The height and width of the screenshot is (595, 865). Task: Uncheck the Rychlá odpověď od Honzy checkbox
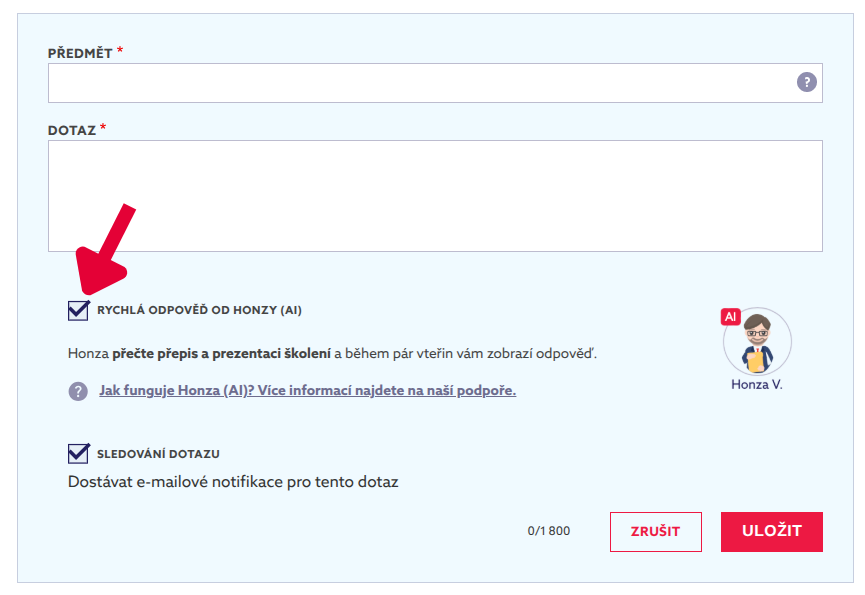click(x=78, y=310)
